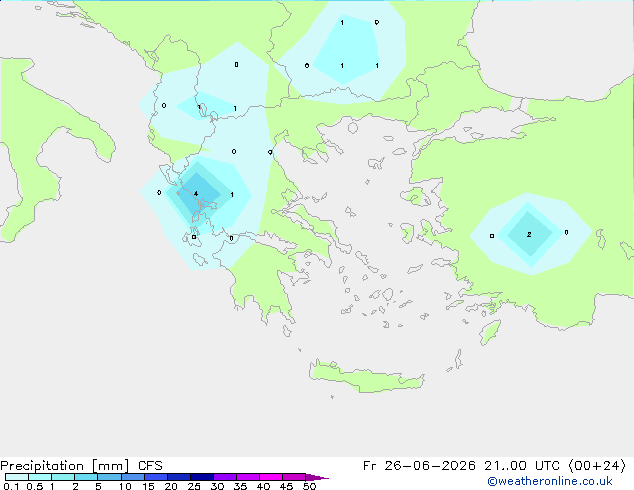The height and width of the screenshot is (490, 634).
Task: Click the "0.1" legend scale label
Action: click(11, 486)
